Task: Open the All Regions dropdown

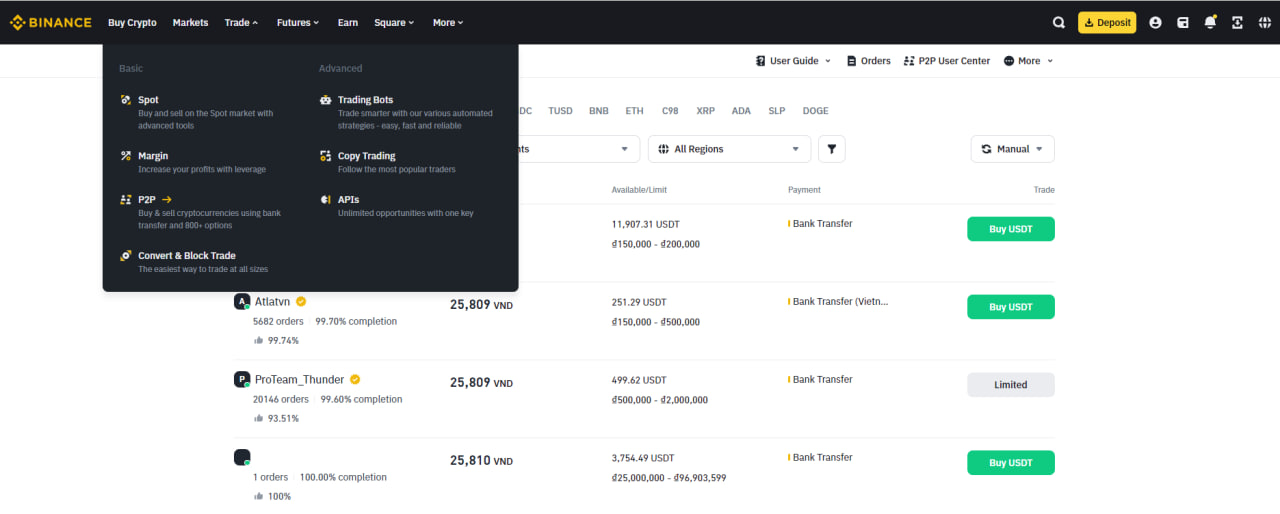Action: 729,149
